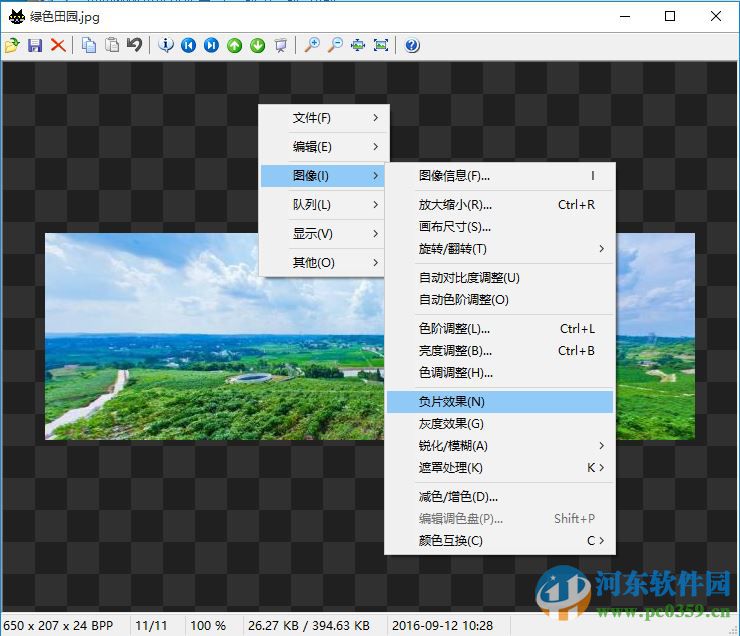Click 2016-09-12 10:28 date in status bar
Screen dimensions: 740x636
[442, 626]
